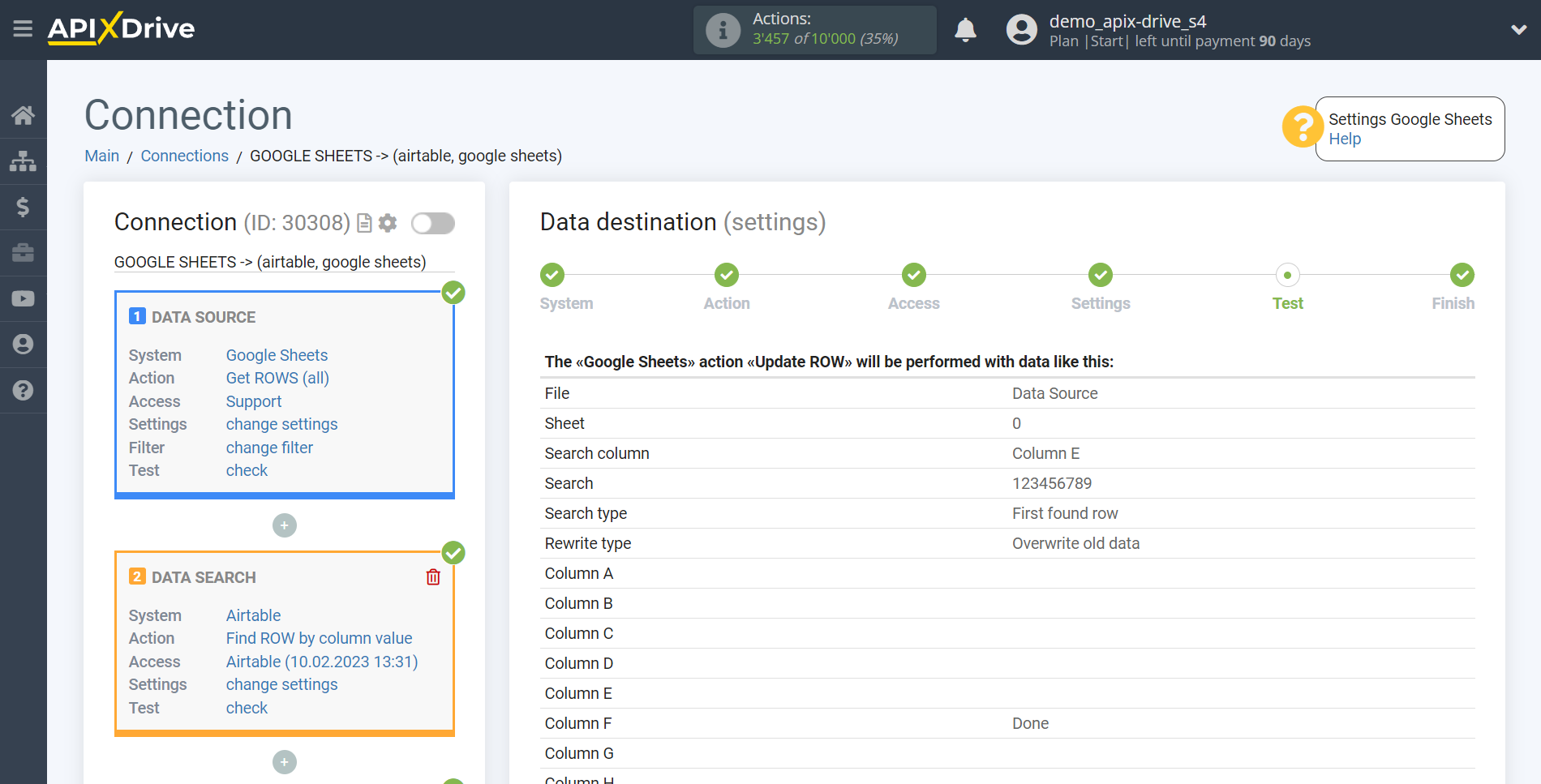The width and height of the screenshot is (1541, 784).
Task: Open connection notes document icon
Action: pyautogui.click(x=365, y=223)
